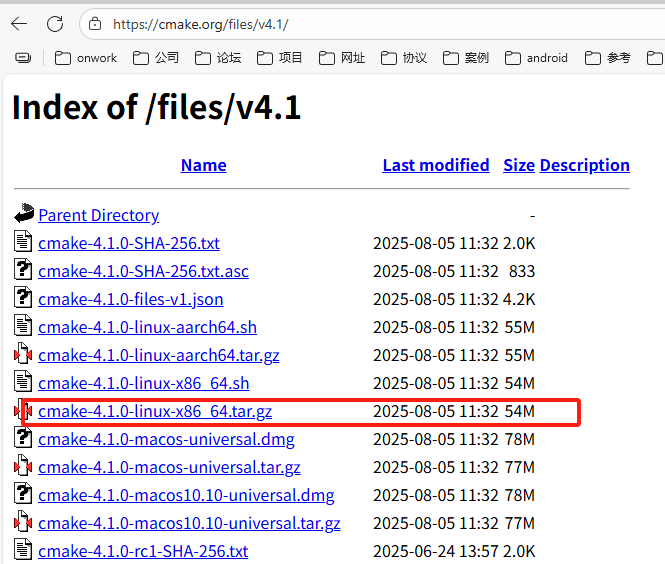Download cmake-4.1.0-macos10.10-universal.dmg
Viewport: 665px width, 564px height.
pyautogui.click(x=186, y=495)
